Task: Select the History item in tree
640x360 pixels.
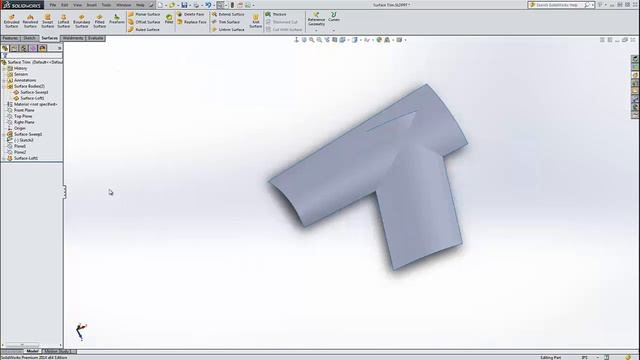Action: pyautogui.click(x=20, y=69)
